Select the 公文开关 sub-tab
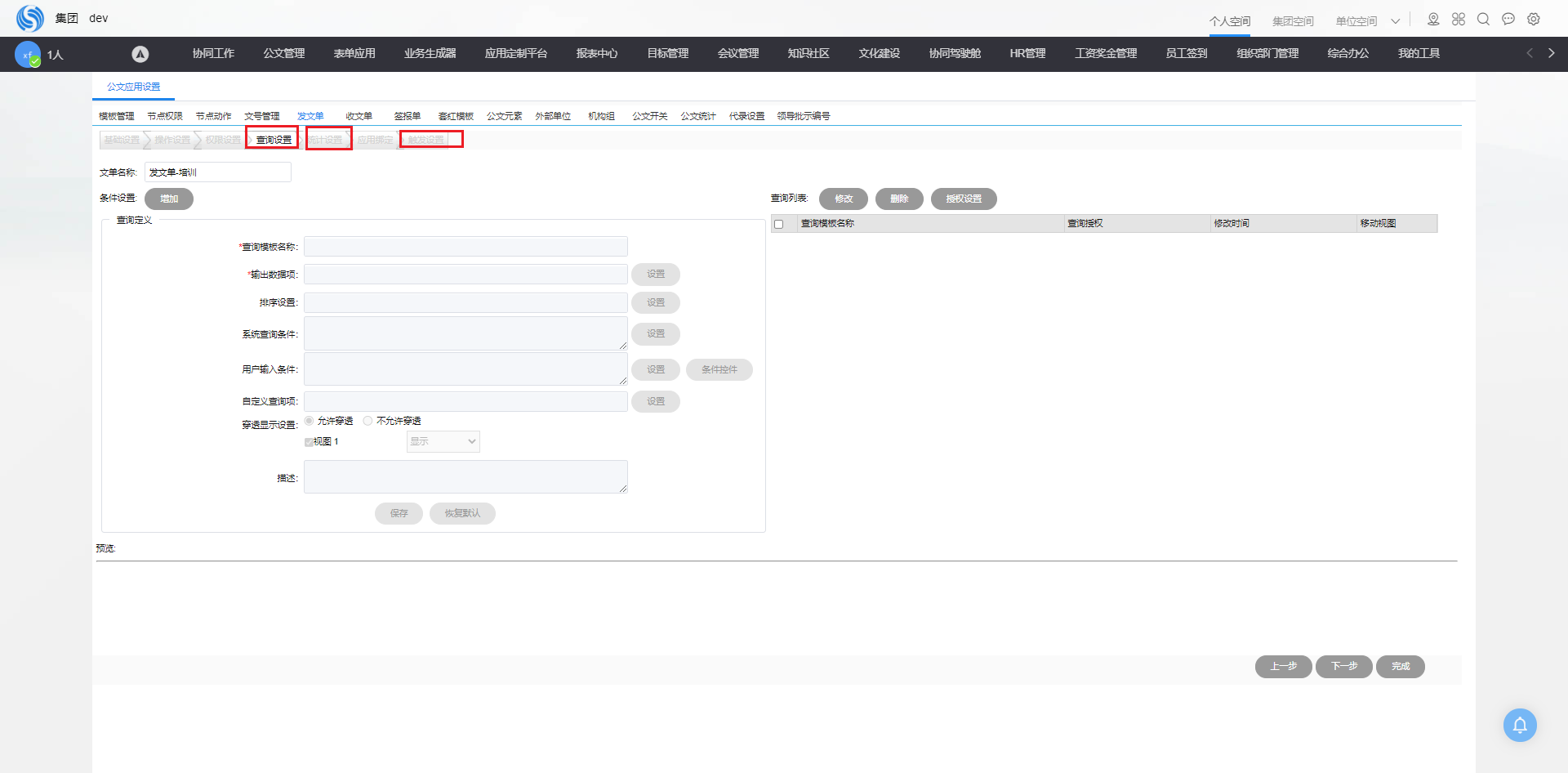This screenshot has width=1568, height=773. (x=650, y=116)
